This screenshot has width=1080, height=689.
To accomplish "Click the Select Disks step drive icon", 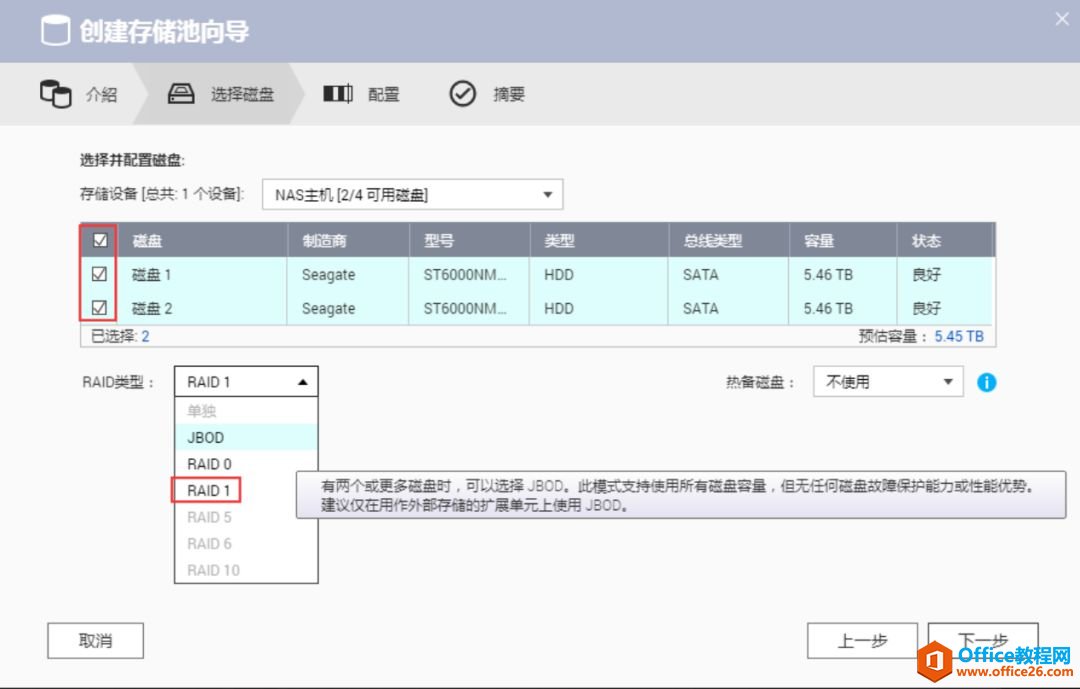I will click(x=181, y=94).
